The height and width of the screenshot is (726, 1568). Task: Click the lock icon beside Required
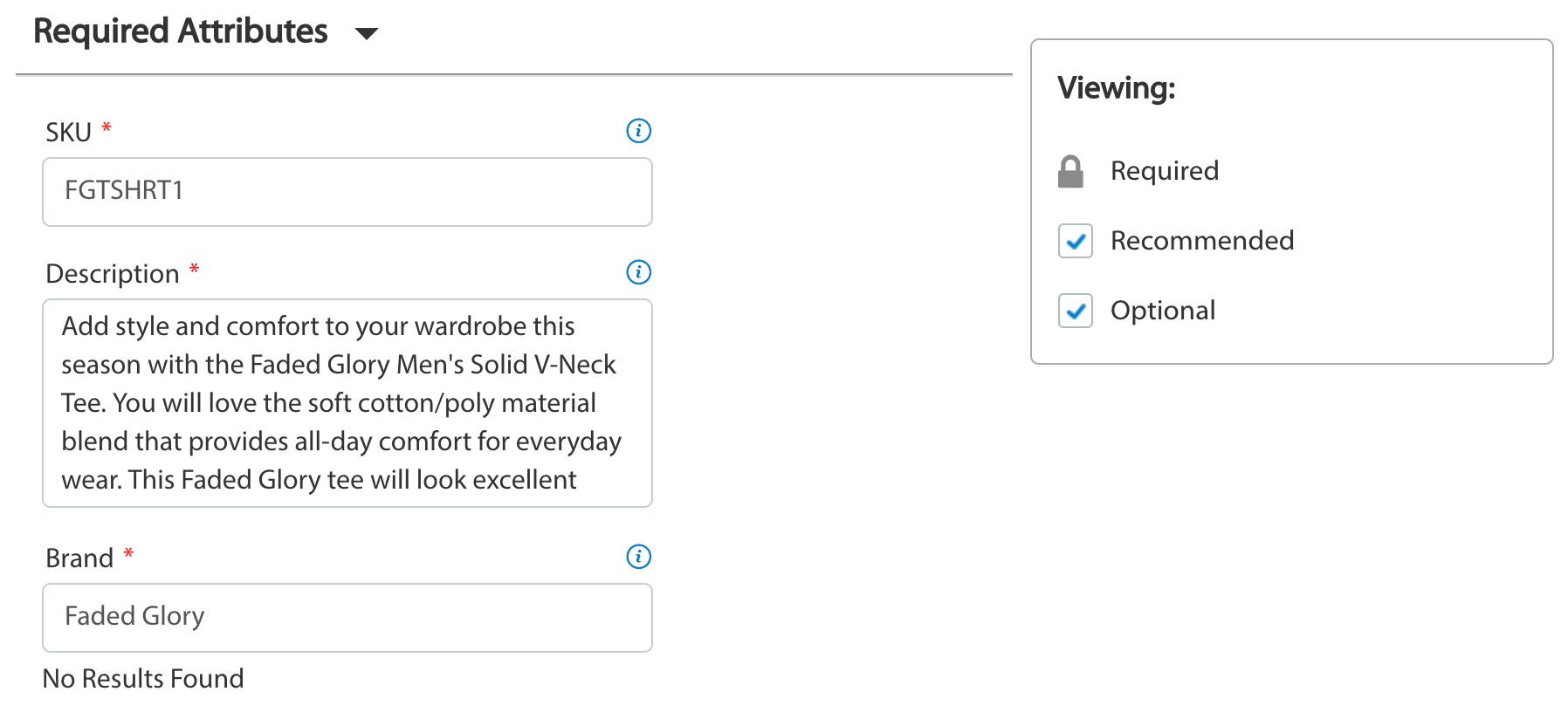click(x=1070, y=172)
